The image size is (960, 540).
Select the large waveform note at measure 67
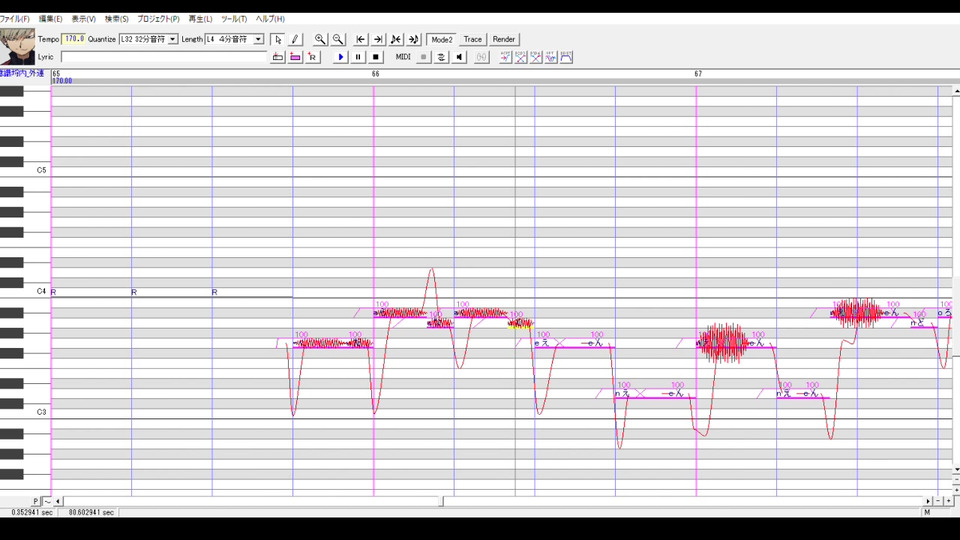722,343
